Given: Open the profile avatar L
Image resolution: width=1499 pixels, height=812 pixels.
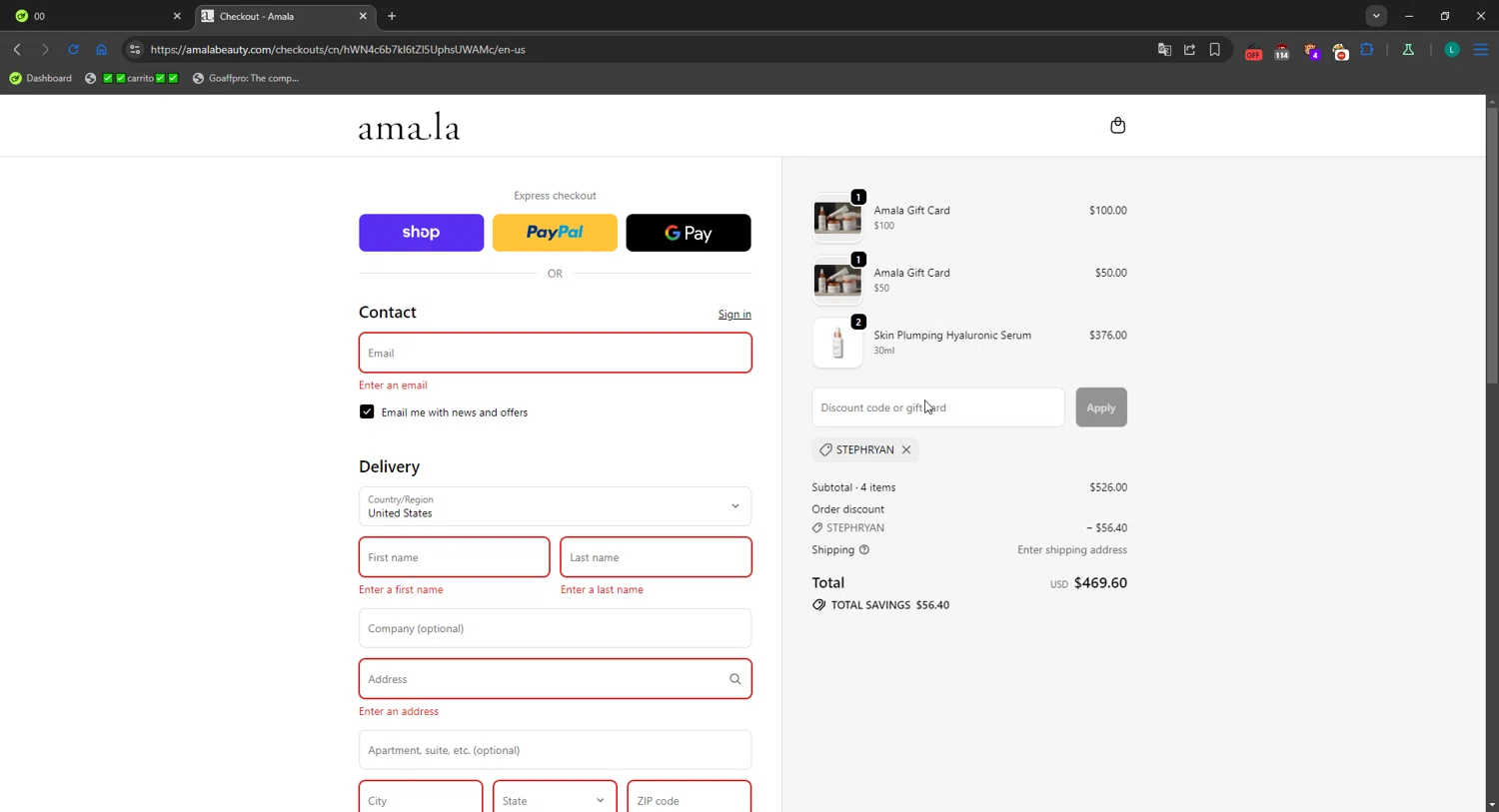Looking at the screenshot, I should pos(1452,49).
